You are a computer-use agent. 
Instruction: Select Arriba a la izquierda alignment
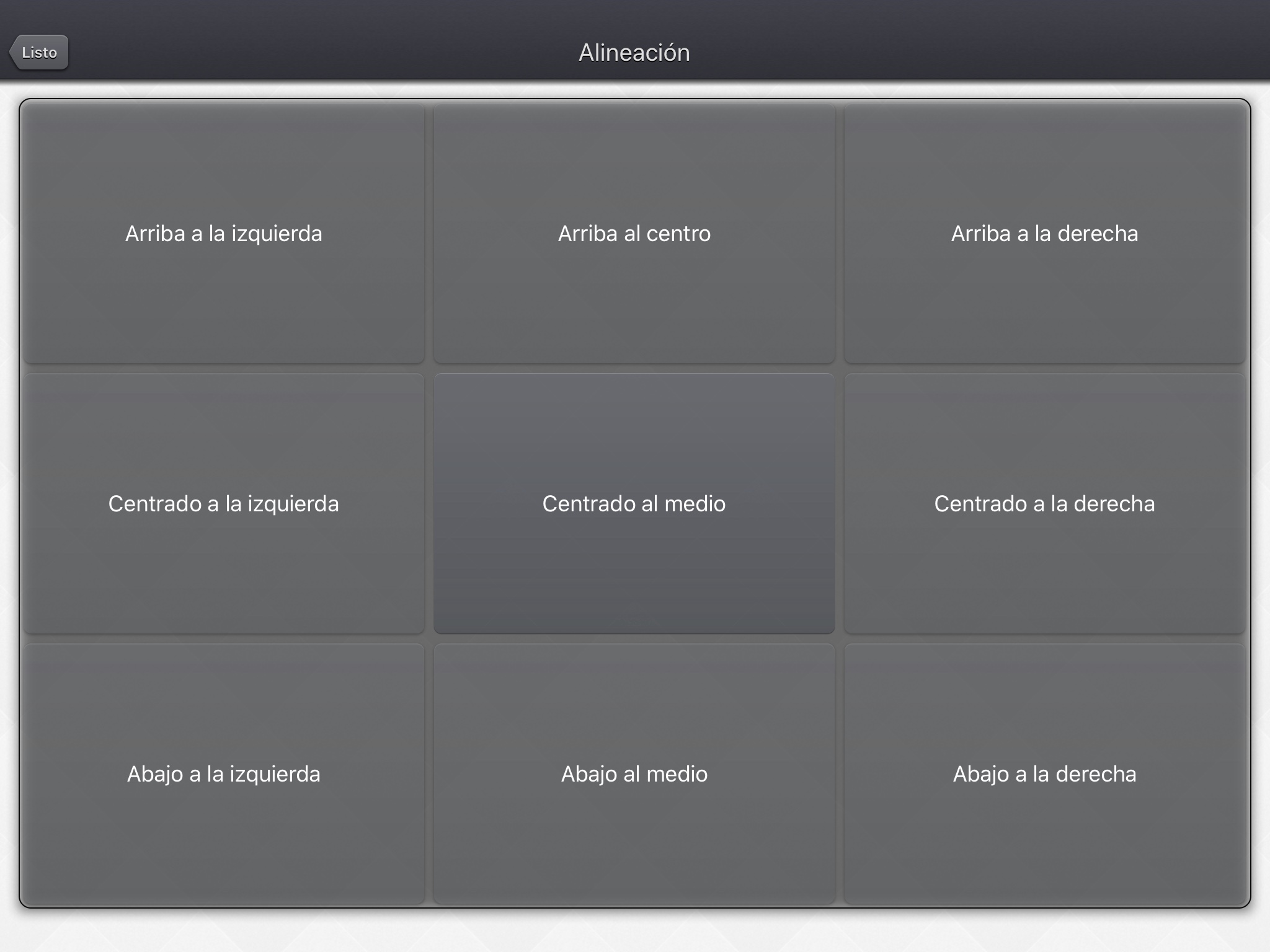click(224, 234)
